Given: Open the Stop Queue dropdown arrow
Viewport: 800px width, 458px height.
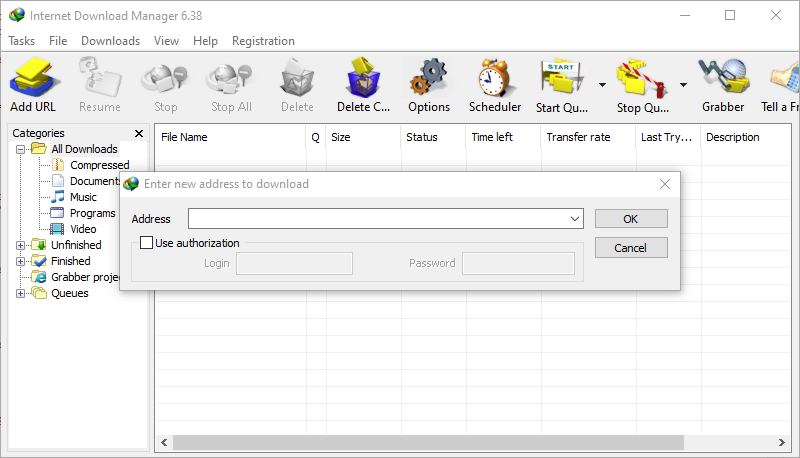Looking at the screenshot, I should pos(683,85).
